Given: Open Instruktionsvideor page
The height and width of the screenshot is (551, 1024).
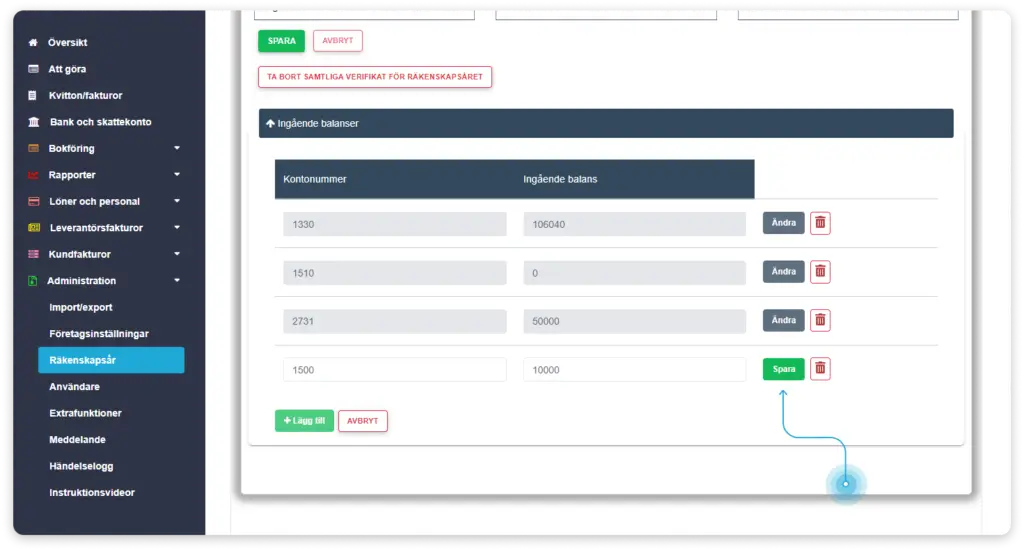Looking at the screenshot, I should (92, 493).
